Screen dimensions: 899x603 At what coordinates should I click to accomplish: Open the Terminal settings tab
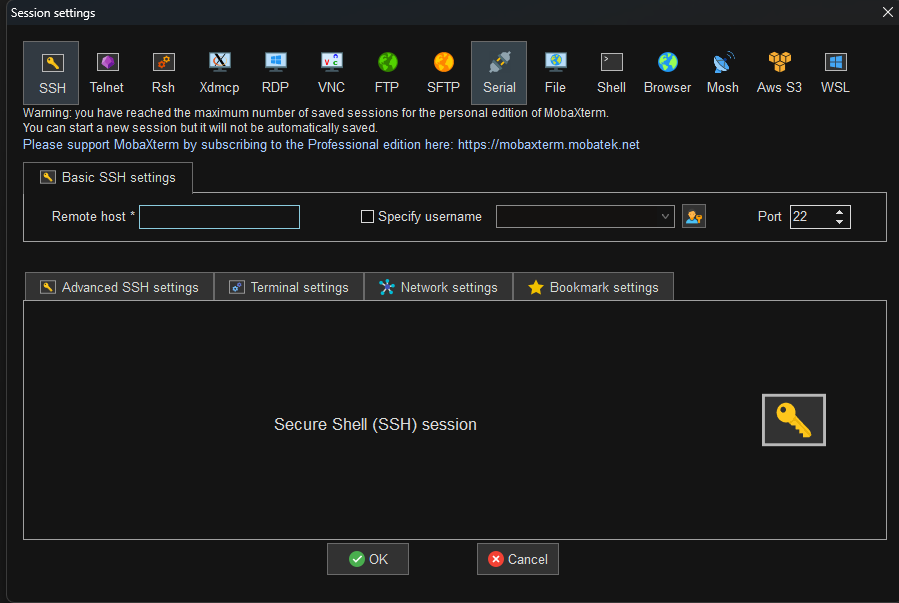[x=289, y=287]
